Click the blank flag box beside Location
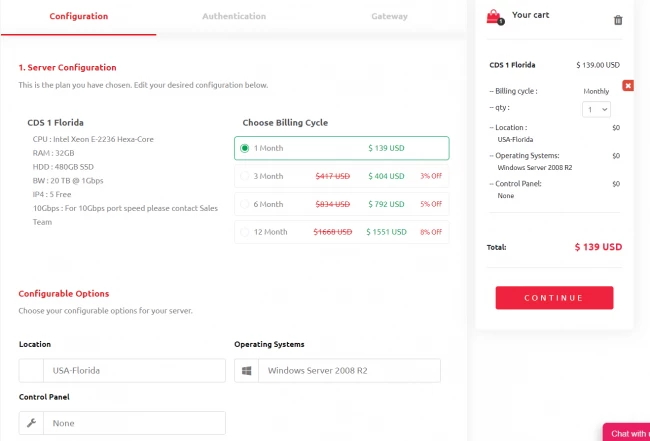650x441 pixels. (31, 371)
